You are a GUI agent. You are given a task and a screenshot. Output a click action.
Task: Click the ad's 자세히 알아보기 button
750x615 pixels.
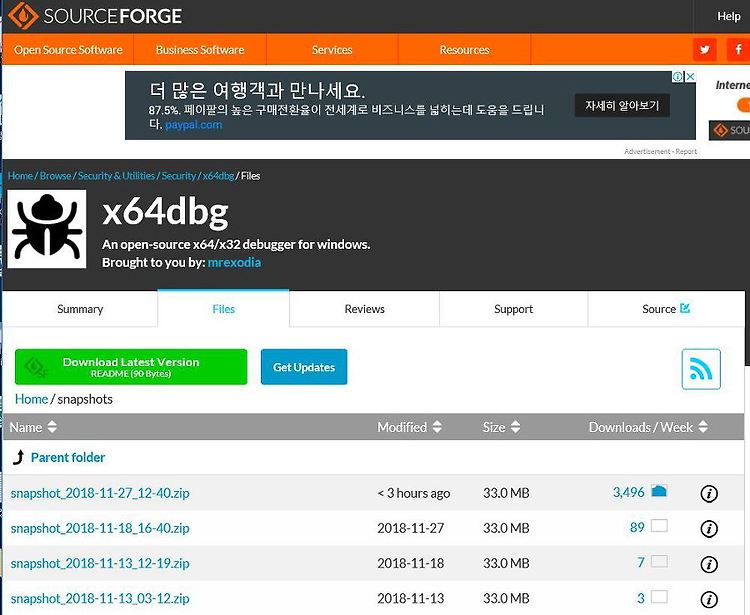coord(622,105)
